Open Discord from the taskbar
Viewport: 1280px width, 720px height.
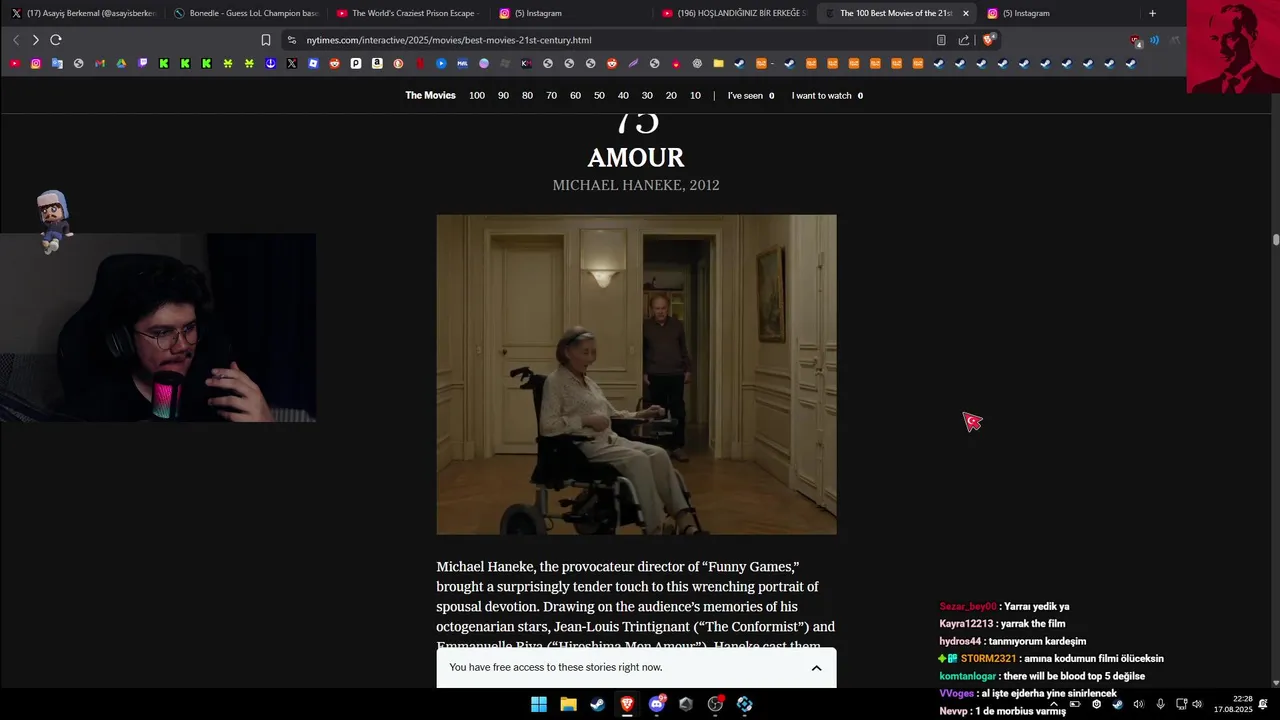pyautogui.click(x=657, y=704)
